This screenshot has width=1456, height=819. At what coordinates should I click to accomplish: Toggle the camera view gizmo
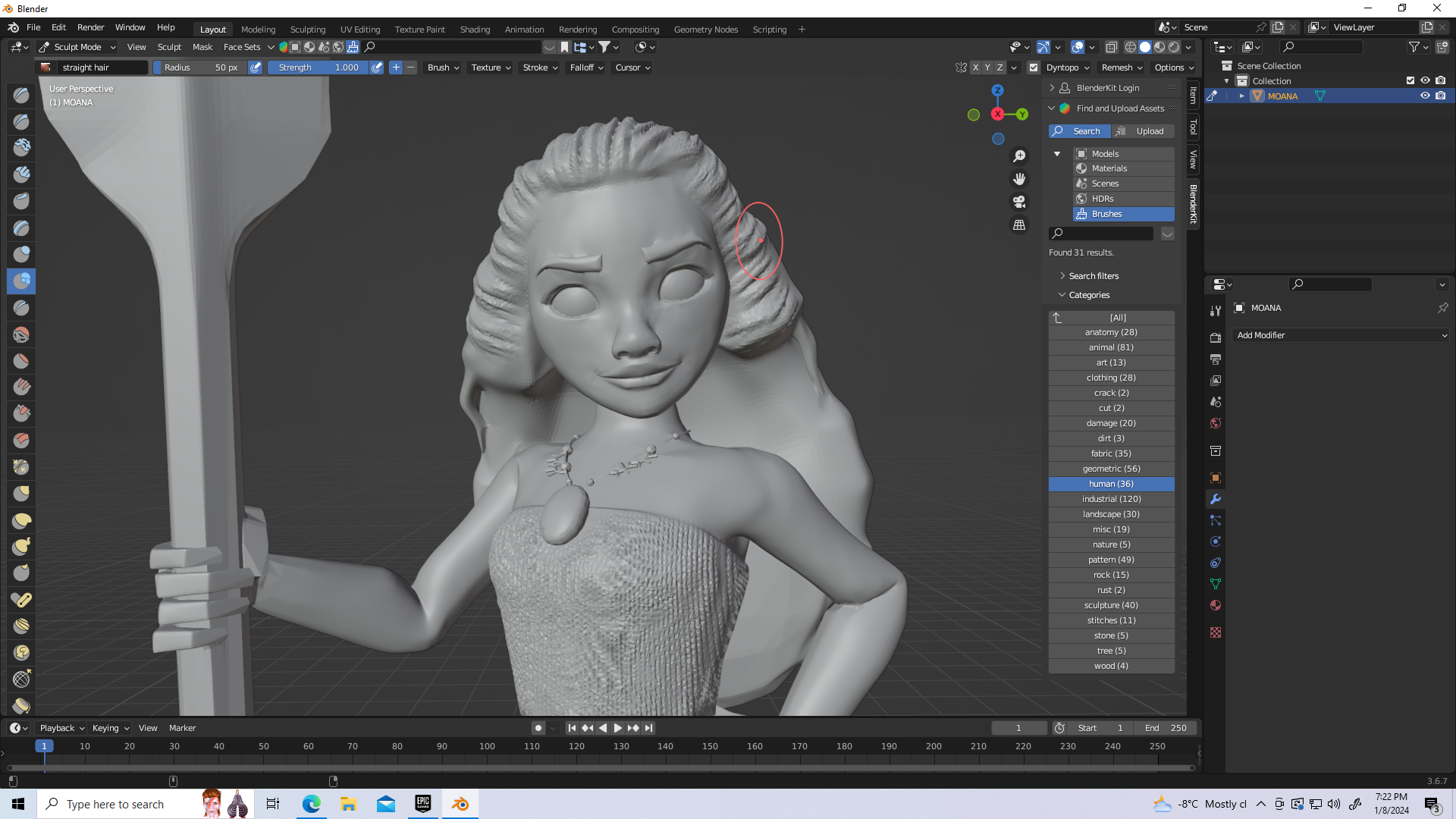click(x=1019, y=202)
